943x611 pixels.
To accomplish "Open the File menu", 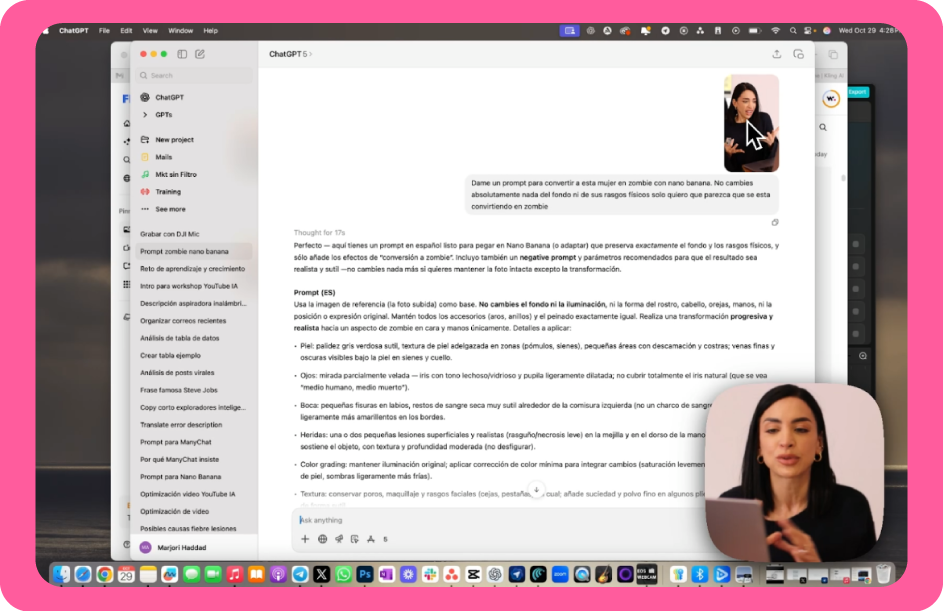I will [104, 31].
